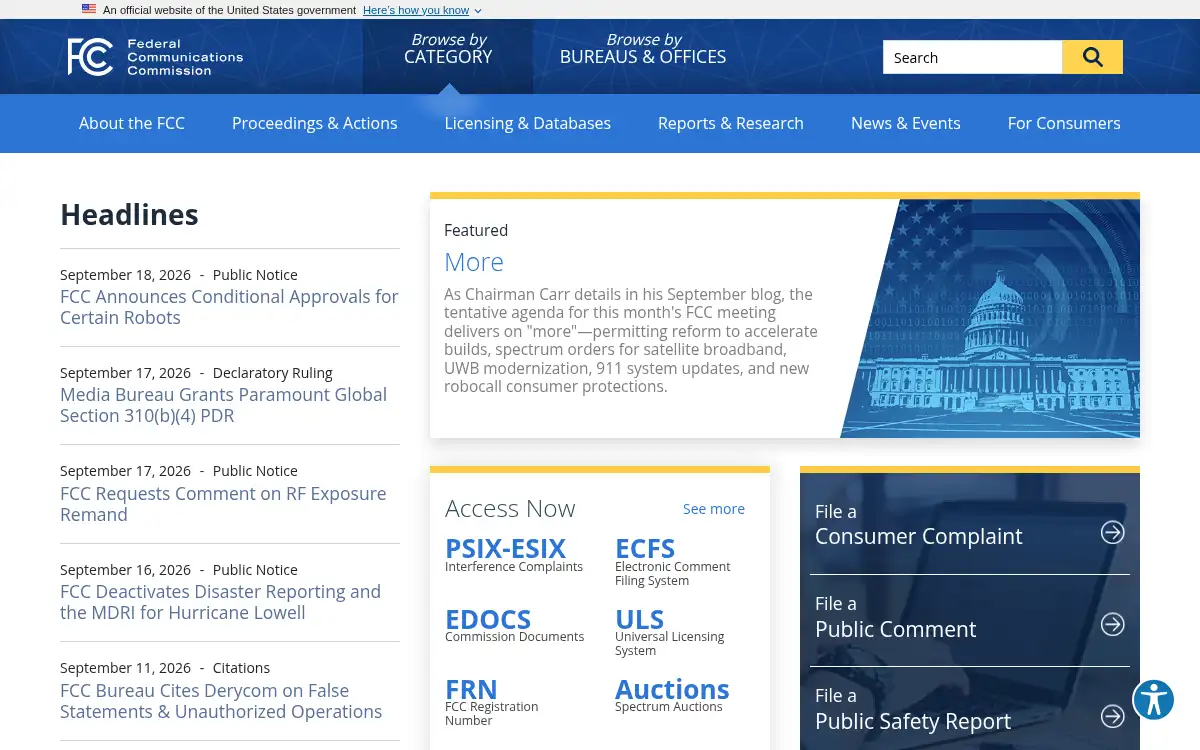The width and height of the screenshot is (1200, 750).
Task: Open FRN FCC Registration Number
Action: click(492, 701)
